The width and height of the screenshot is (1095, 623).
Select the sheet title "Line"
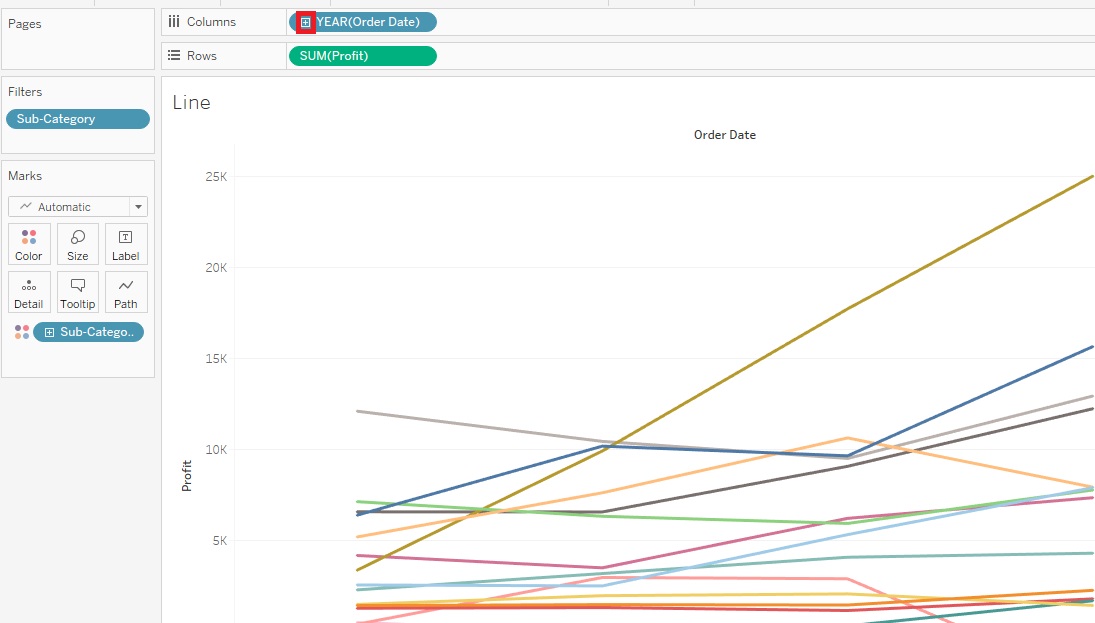(191, 102)
